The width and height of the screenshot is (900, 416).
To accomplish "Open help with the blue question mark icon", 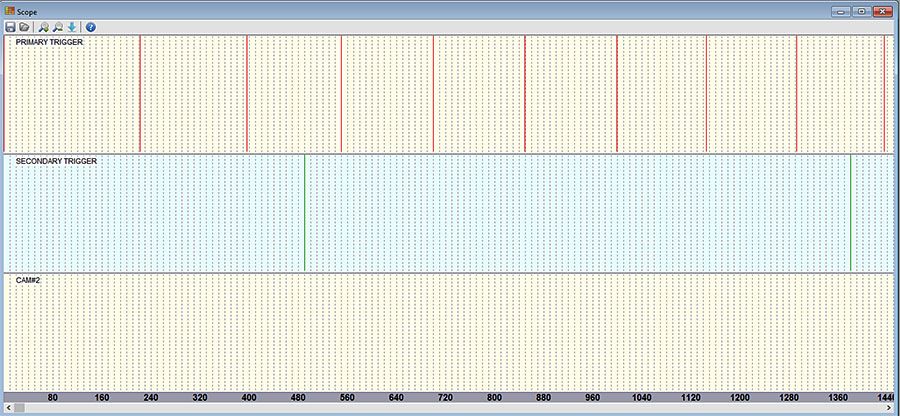I will click(x=90, y=27).
